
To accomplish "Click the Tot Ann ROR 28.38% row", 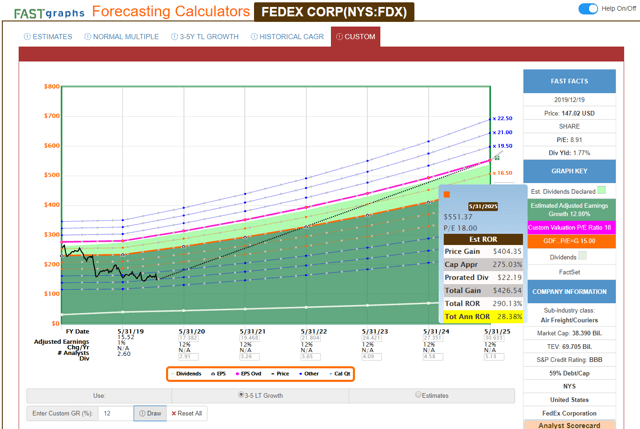I will click(x=483, y=316).
